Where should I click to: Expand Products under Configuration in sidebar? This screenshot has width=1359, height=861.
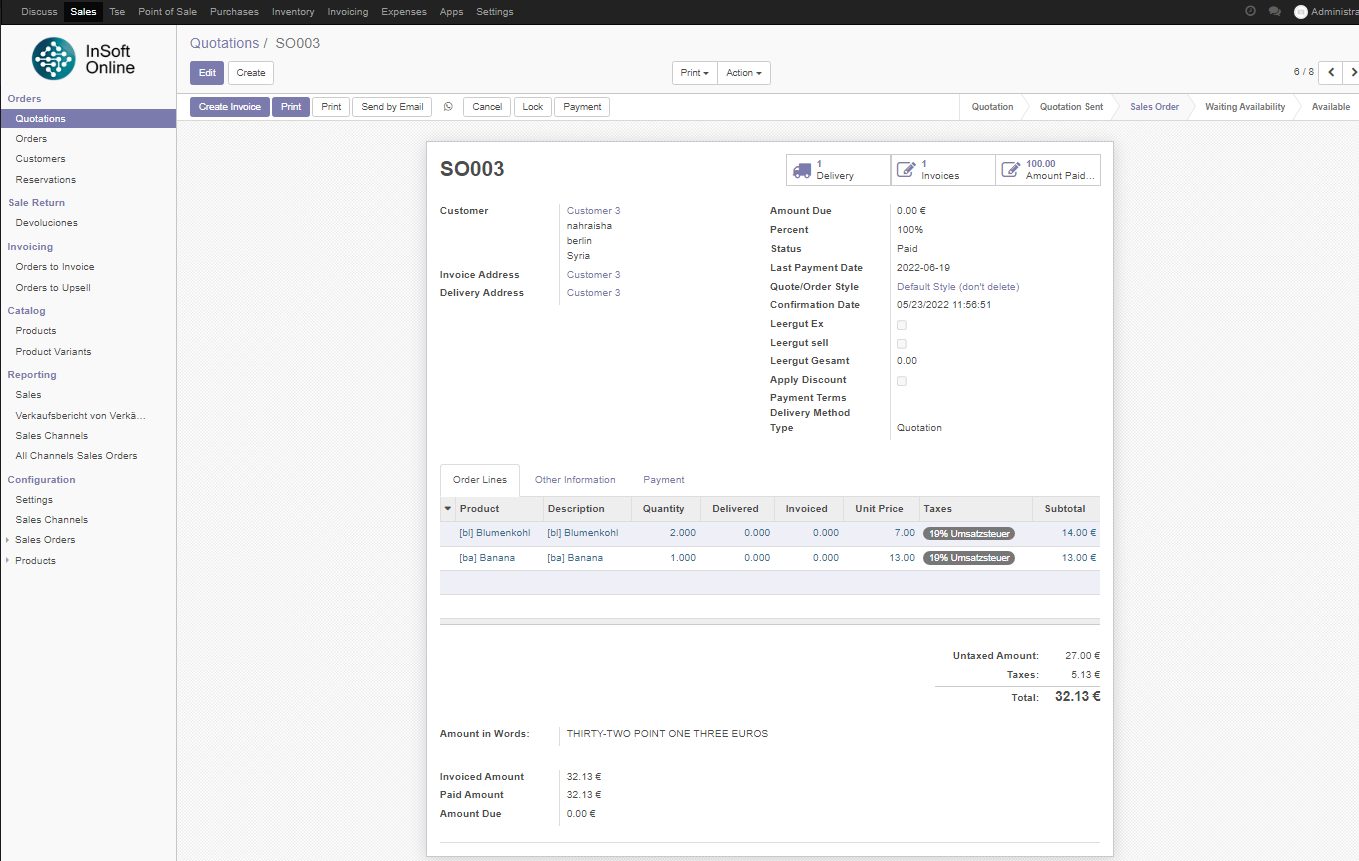(35, 561)
